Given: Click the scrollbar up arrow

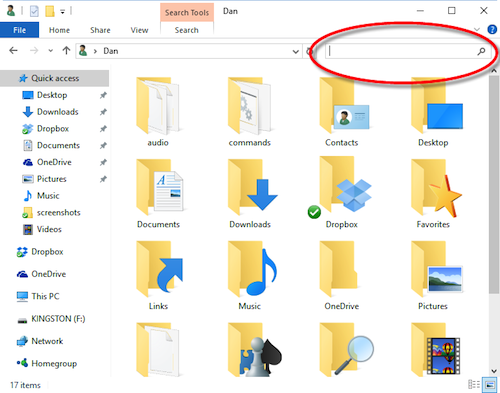Looking at the screenshot, I should point(494,71).
